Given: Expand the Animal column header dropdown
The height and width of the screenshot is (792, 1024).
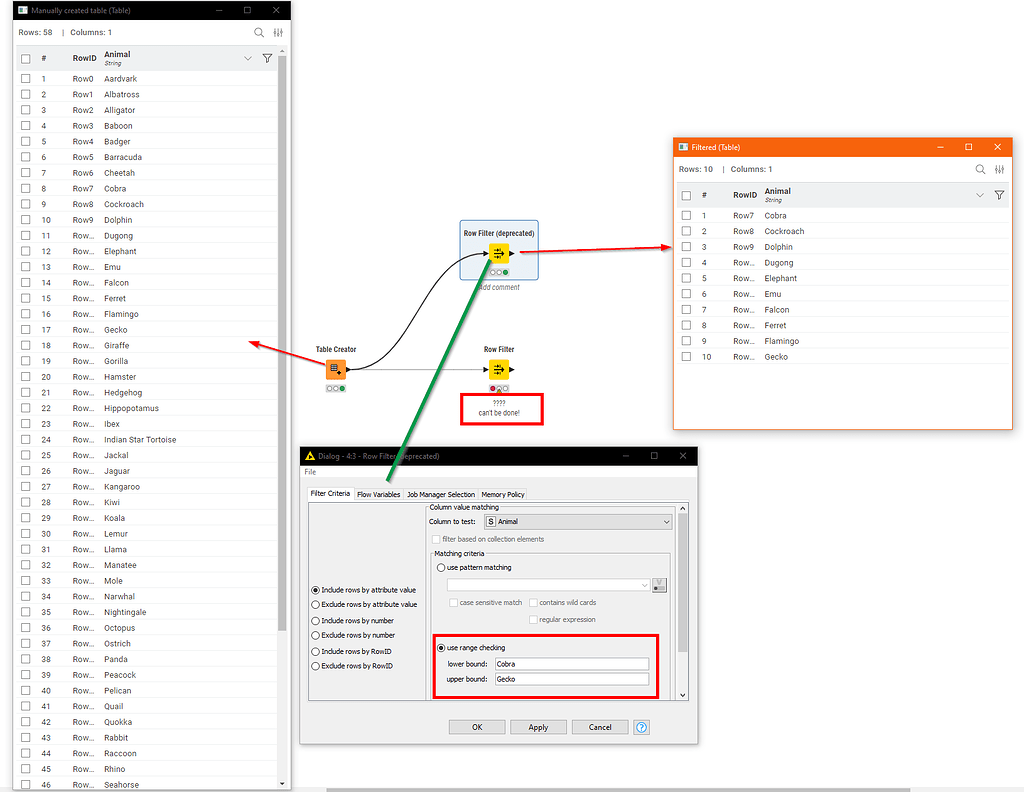Looking at the screenshot, I should (x=246, y=58).
